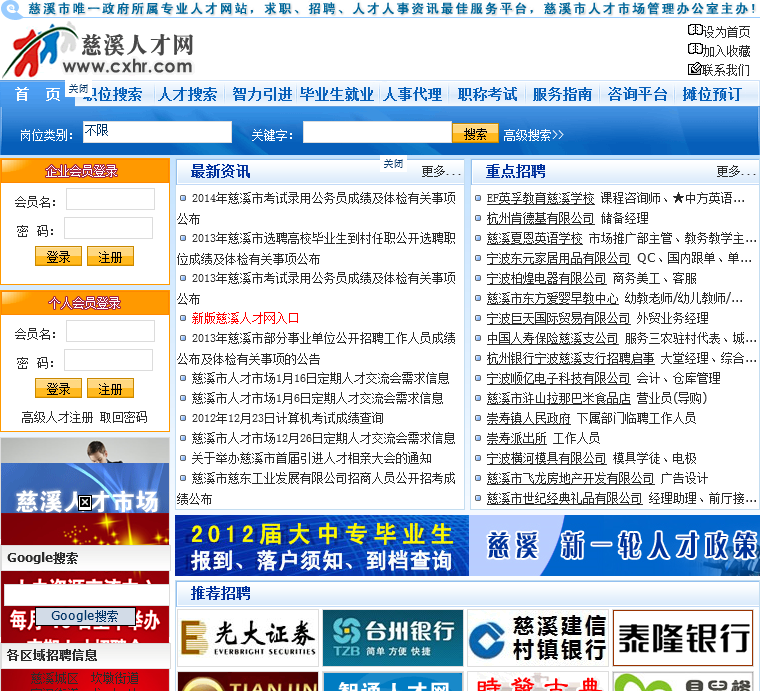Open 关于举办慈溪市首届引进人才相亲大会的通知
760x691 pixels.
311,458
